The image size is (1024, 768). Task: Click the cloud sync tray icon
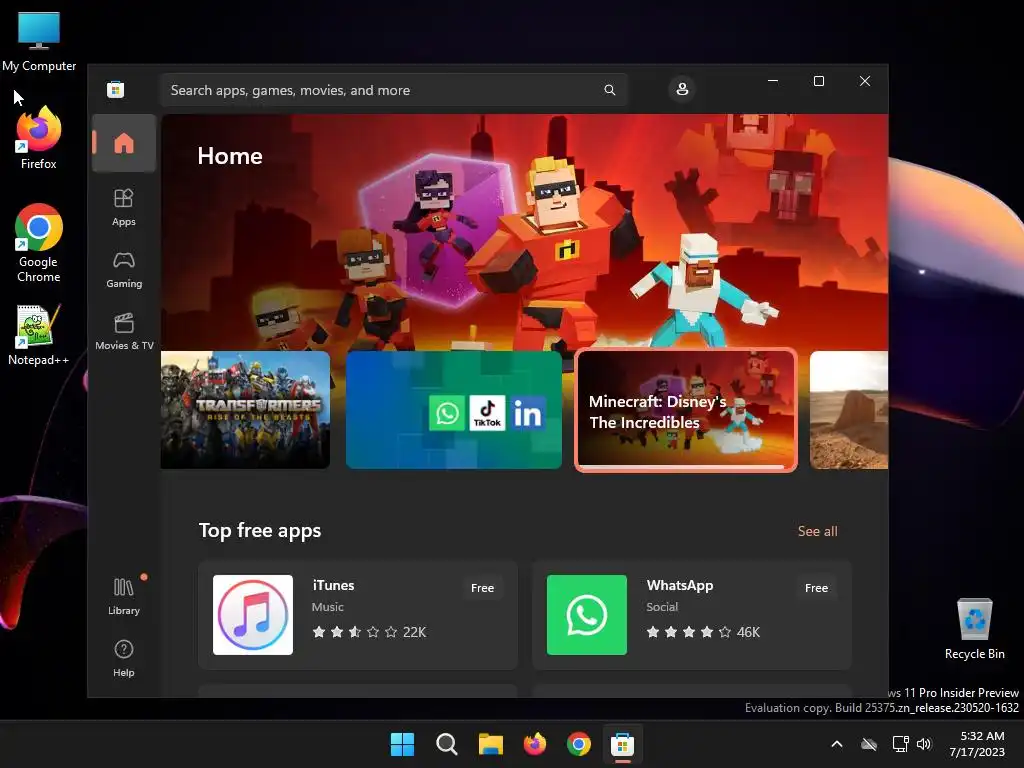point(869,744)
